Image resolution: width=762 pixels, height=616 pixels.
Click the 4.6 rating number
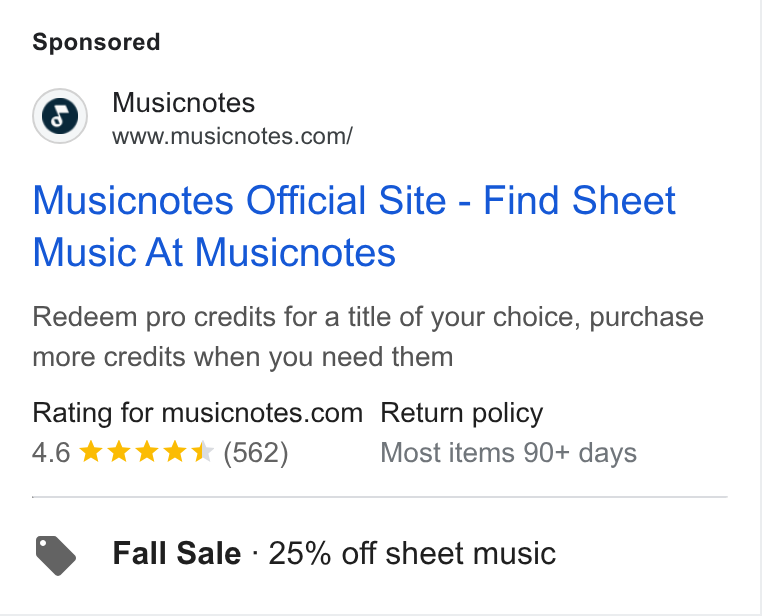click(51, 453)
